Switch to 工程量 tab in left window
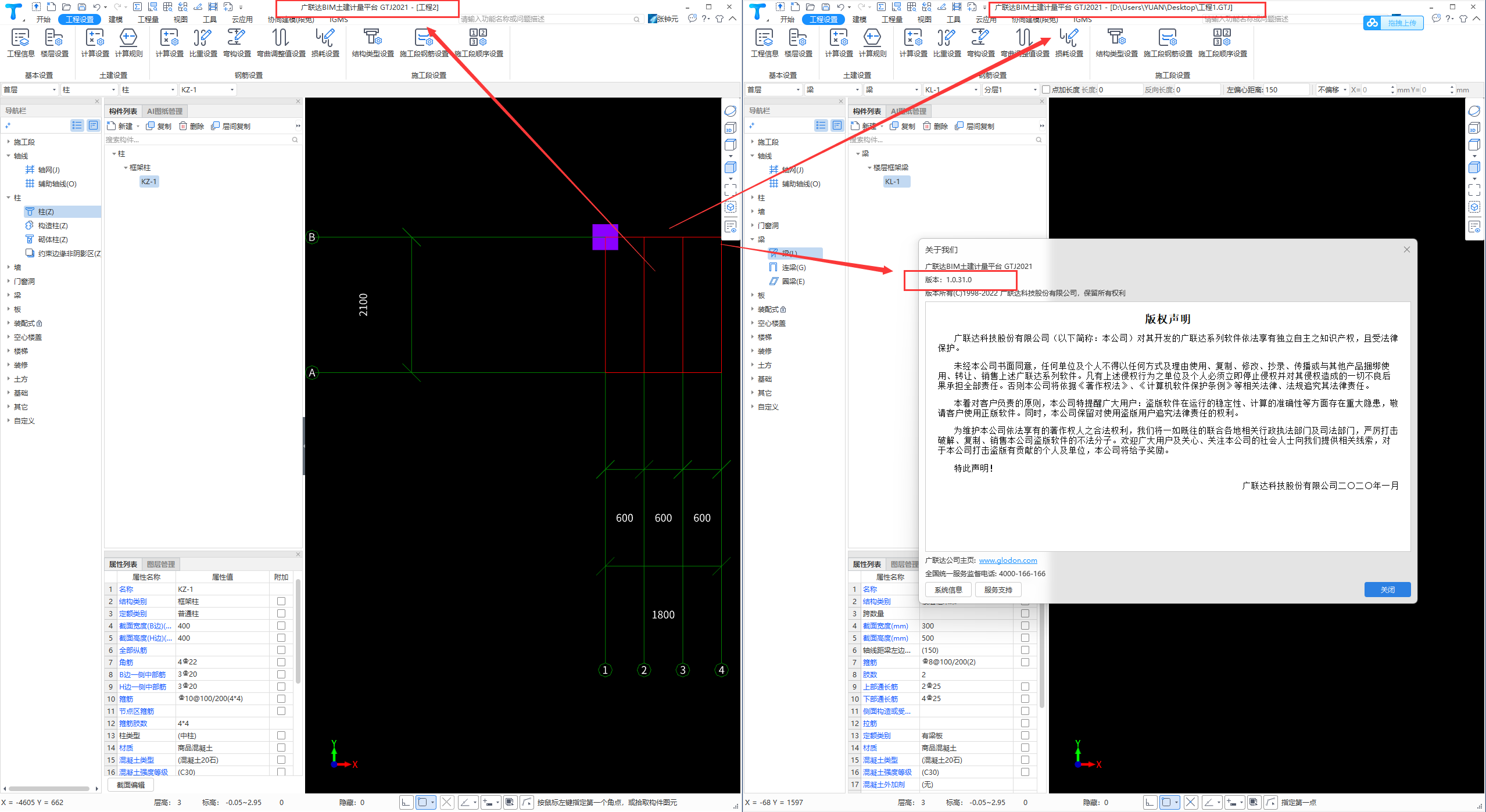The image size is (1486, 812). 148,19
